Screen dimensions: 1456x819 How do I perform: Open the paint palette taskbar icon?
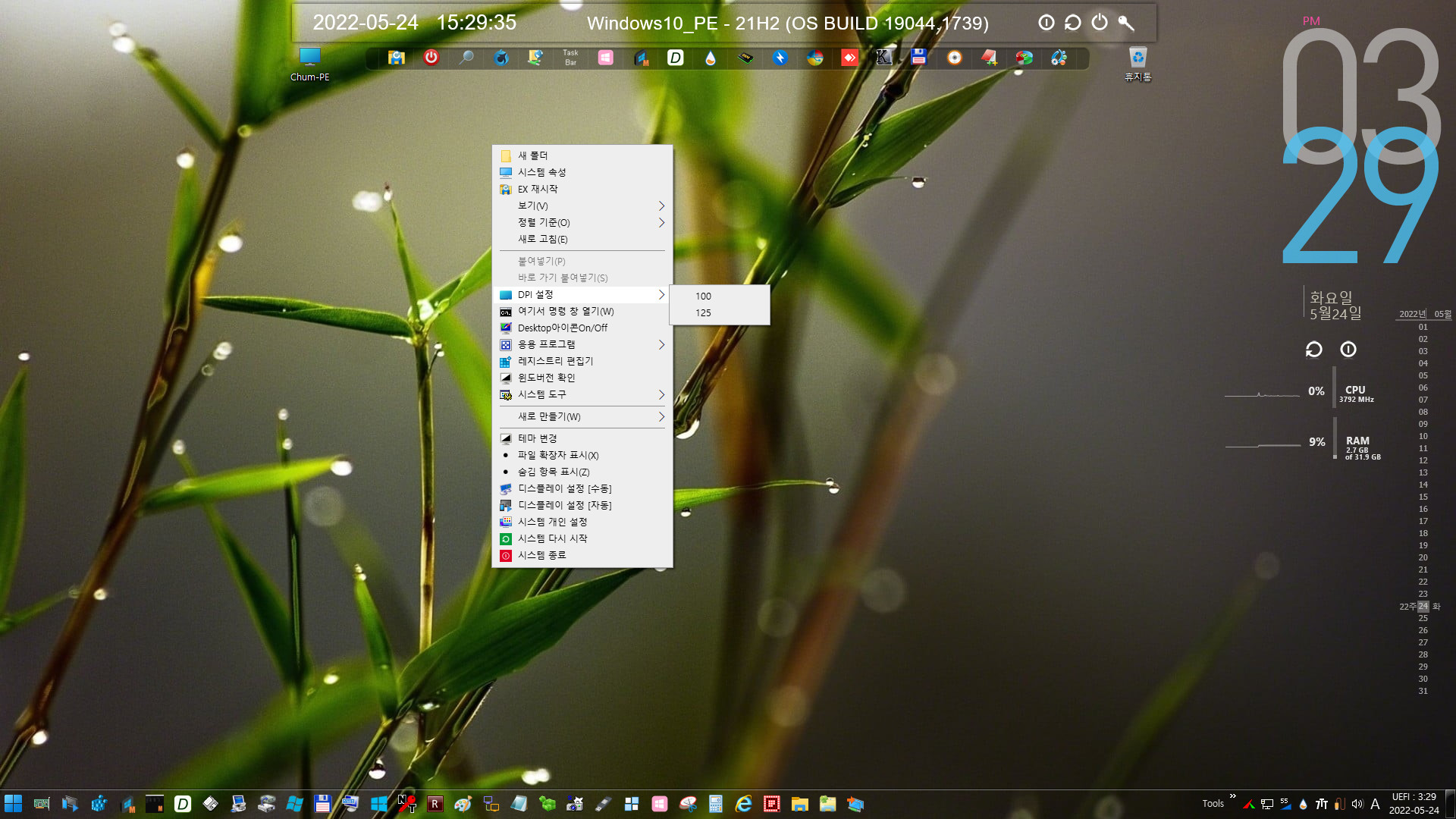(x=463, y=804)
